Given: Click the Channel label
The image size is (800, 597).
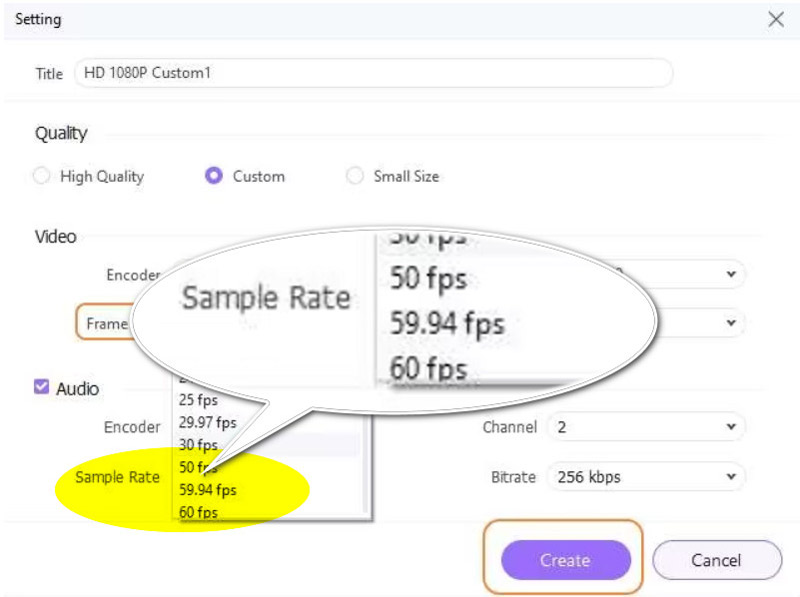Looking at the screenshot, I should [x=510, y=427].
